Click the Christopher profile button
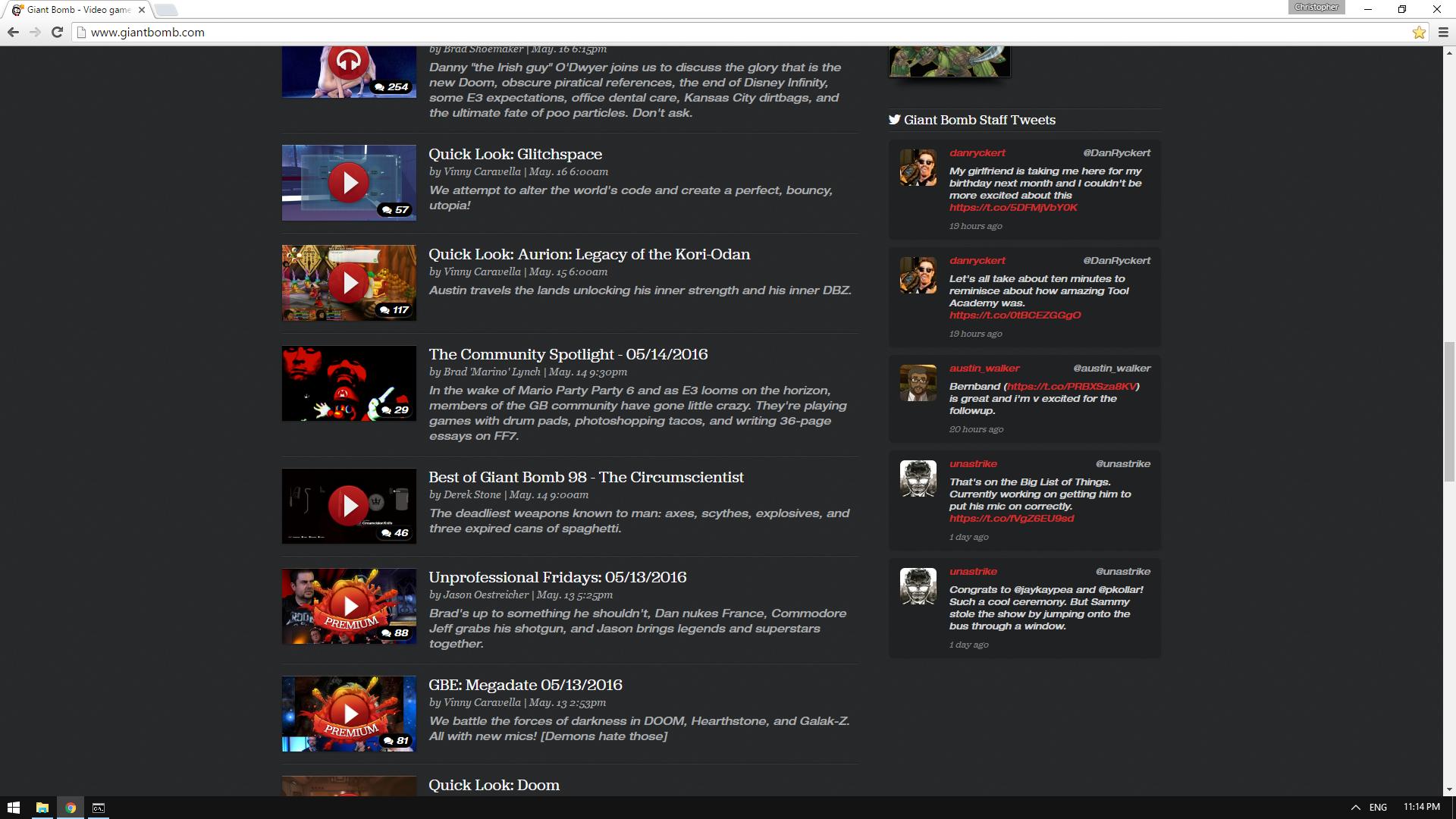 click(x=1316, y=8)
